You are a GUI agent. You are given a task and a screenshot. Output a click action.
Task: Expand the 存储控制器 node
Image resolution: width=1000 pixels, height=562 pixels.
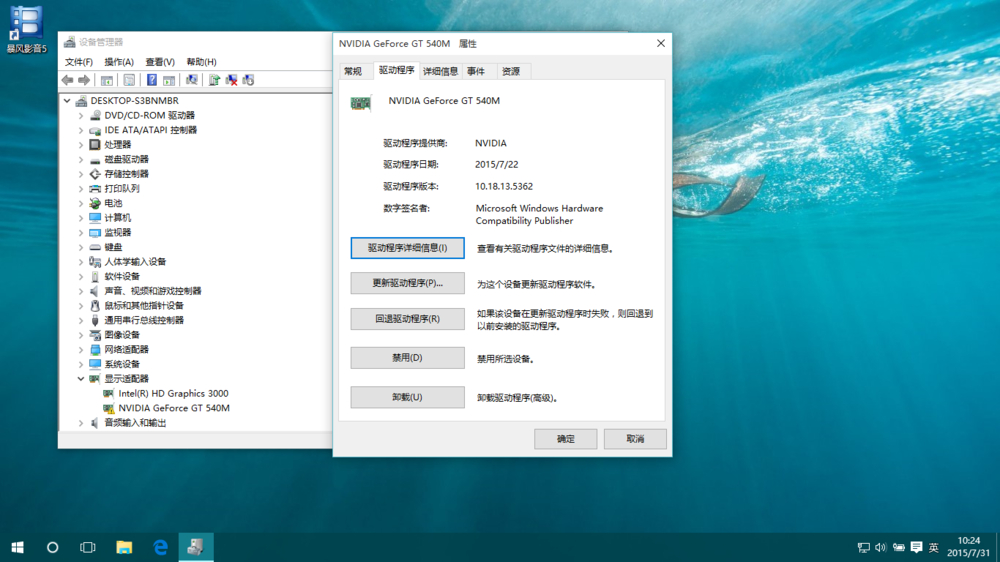pos(81,174)
